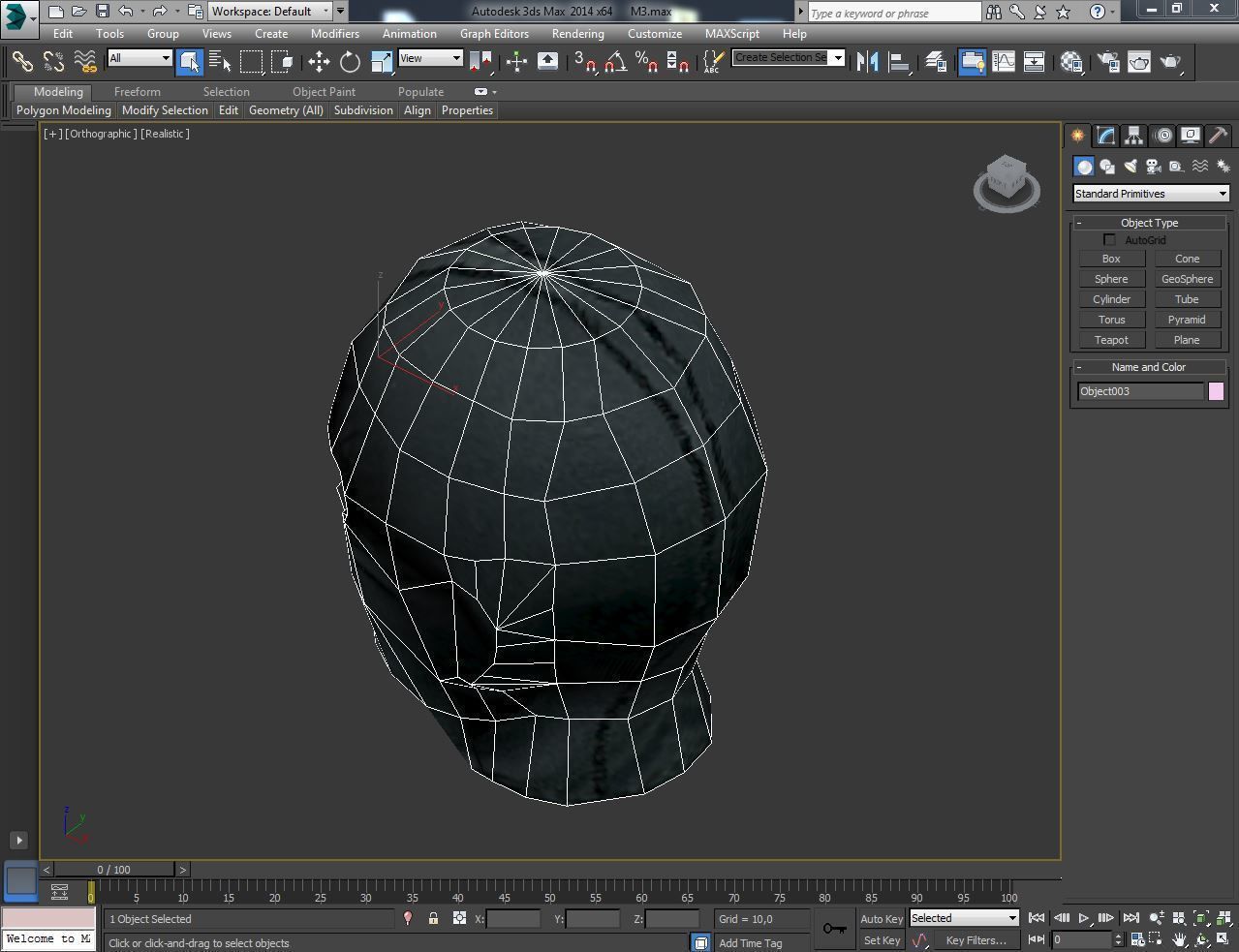Image resolution: width=1239 pixels, height=952 pixels.
Task: Select the Select and Move tool
Action: [319, 62]
